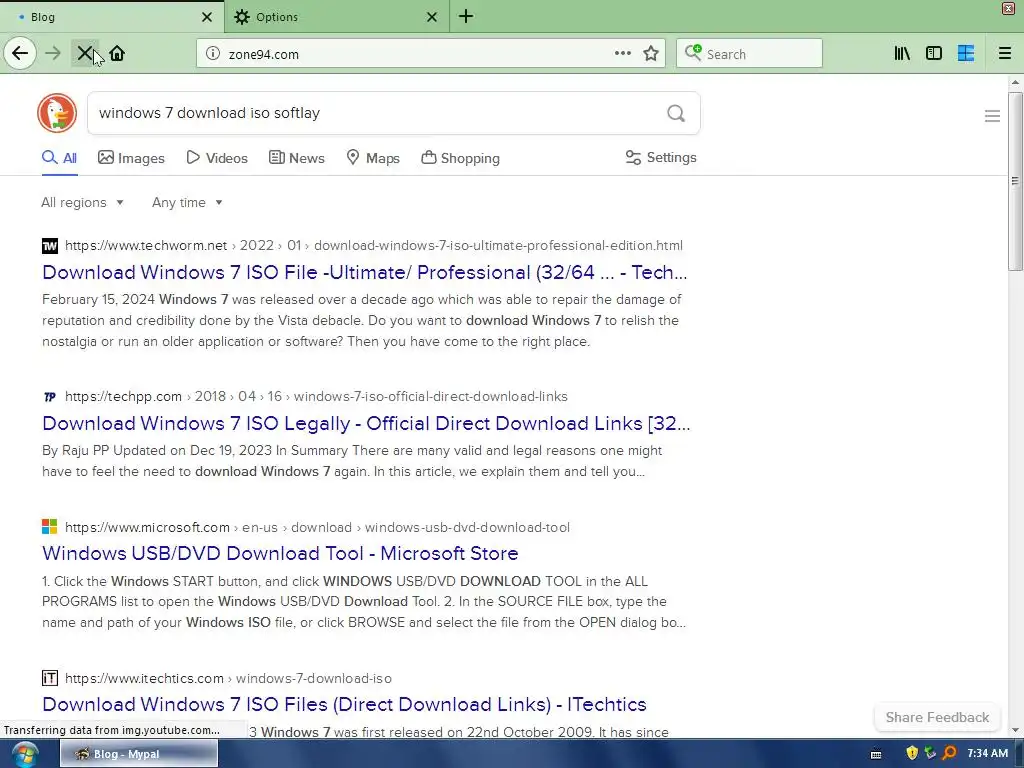Close the Options tab
The image size is (1024, 768).
click(432, 17)
